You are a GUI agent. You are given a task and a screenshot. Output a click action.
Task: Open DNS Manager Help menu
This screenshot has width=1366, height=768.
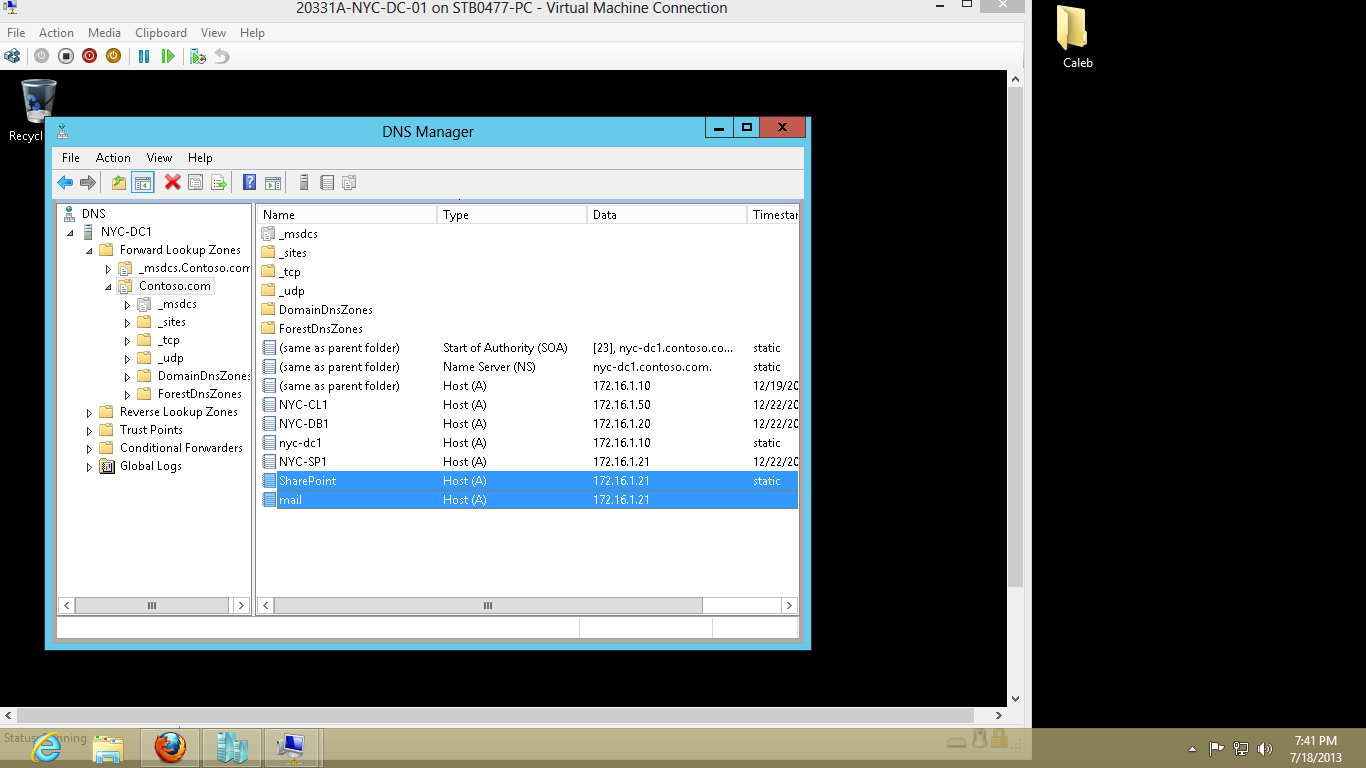[200, 158]
